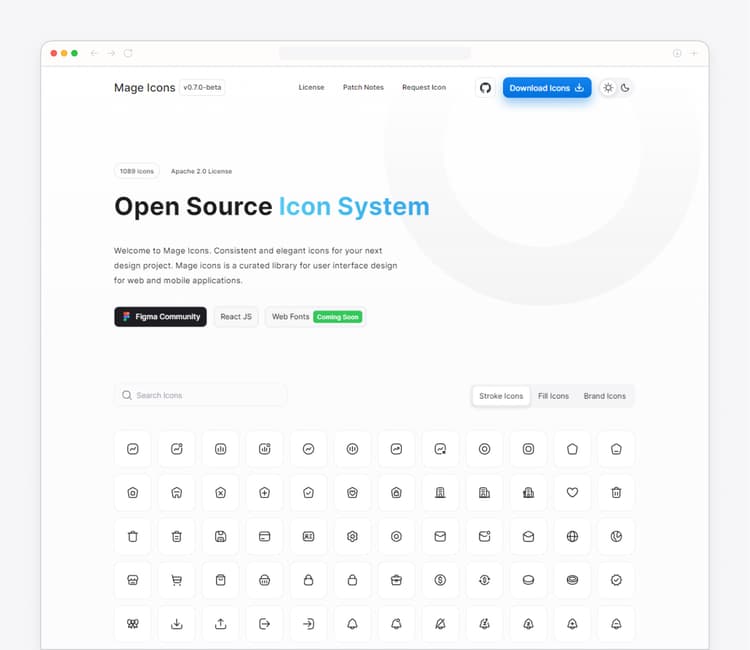Open a new tab with plus icon
750x650 pixels.
coord(694,53)
